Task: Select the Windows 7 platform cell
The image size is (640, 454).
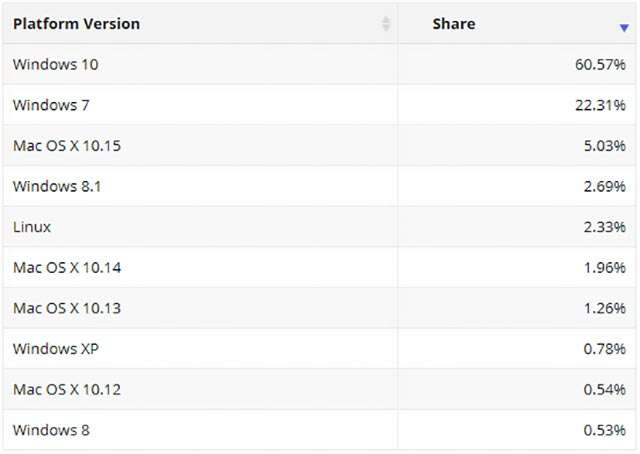Action: pyautogui.click(x=51, y=105)
